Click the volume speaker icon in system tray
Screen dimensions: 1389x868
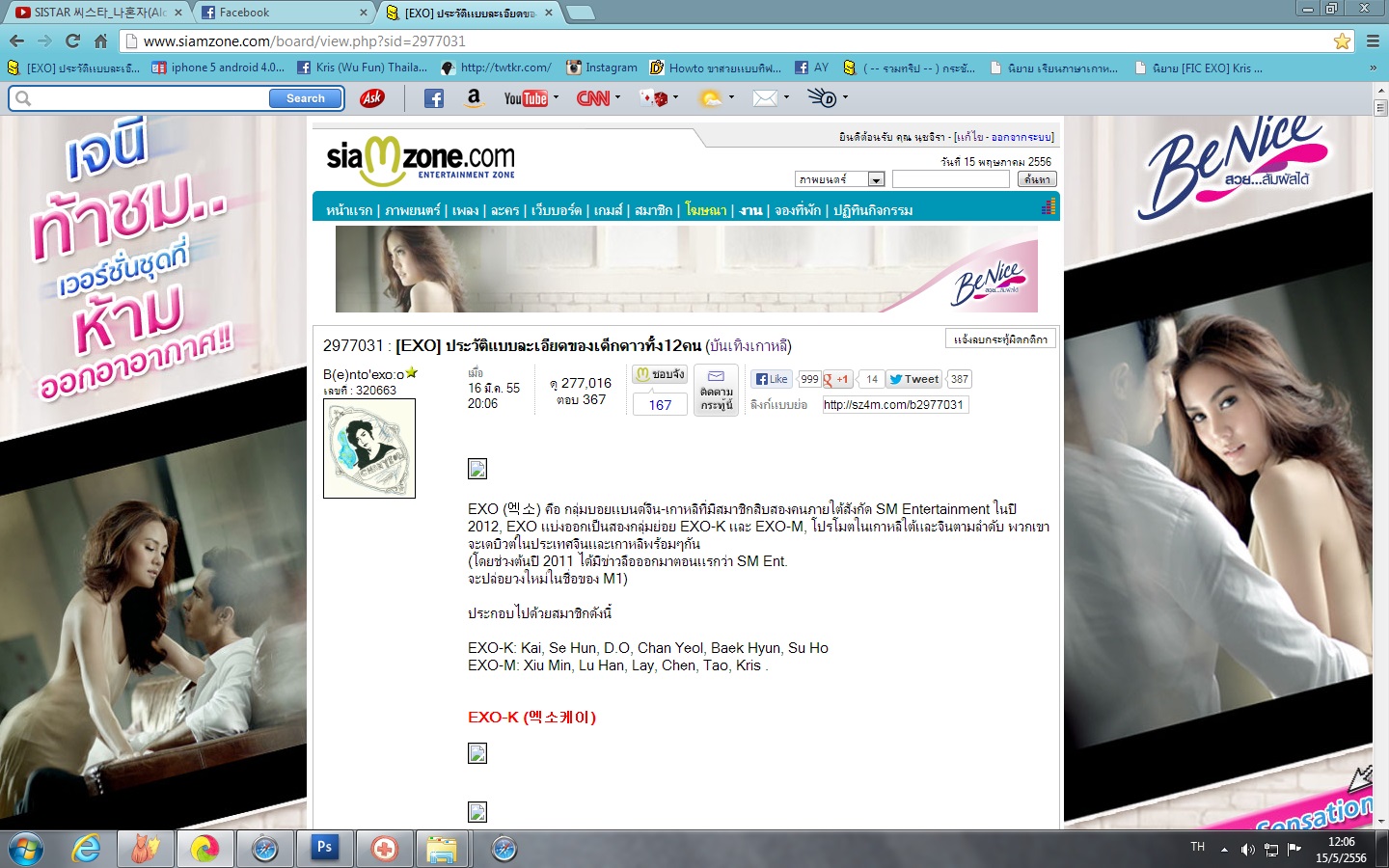1247,850
